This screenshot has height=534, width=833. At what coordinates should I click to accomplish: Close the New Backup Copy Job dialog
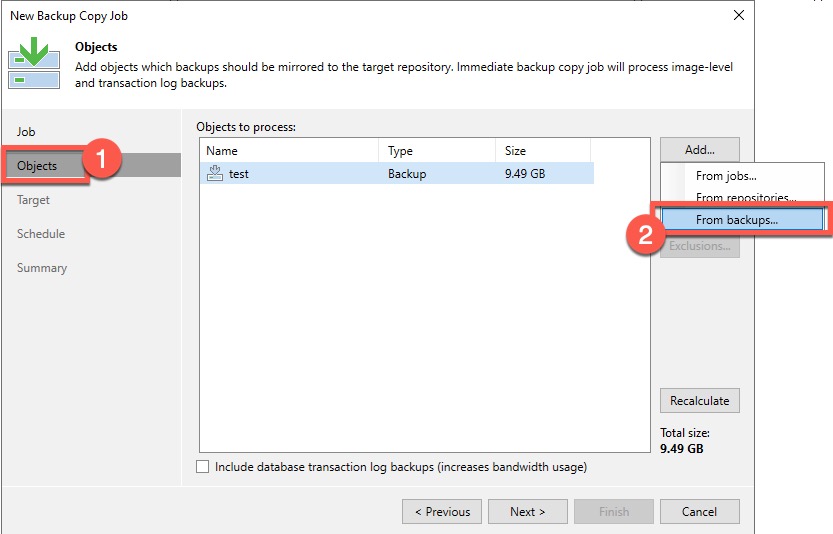pos(738,16)
